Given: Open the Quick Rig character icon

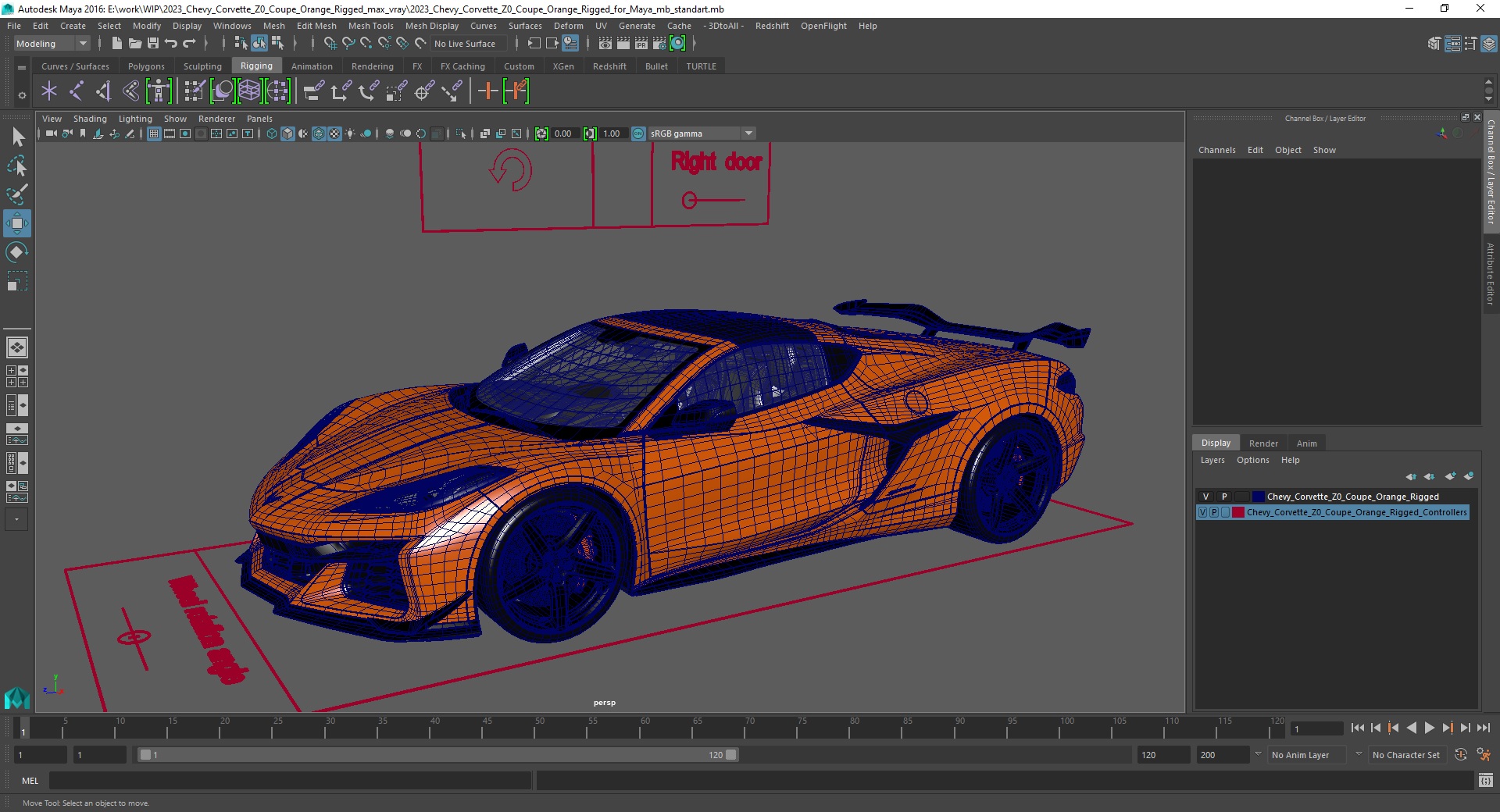Looking at the screenshot, I should pos(159,91).
